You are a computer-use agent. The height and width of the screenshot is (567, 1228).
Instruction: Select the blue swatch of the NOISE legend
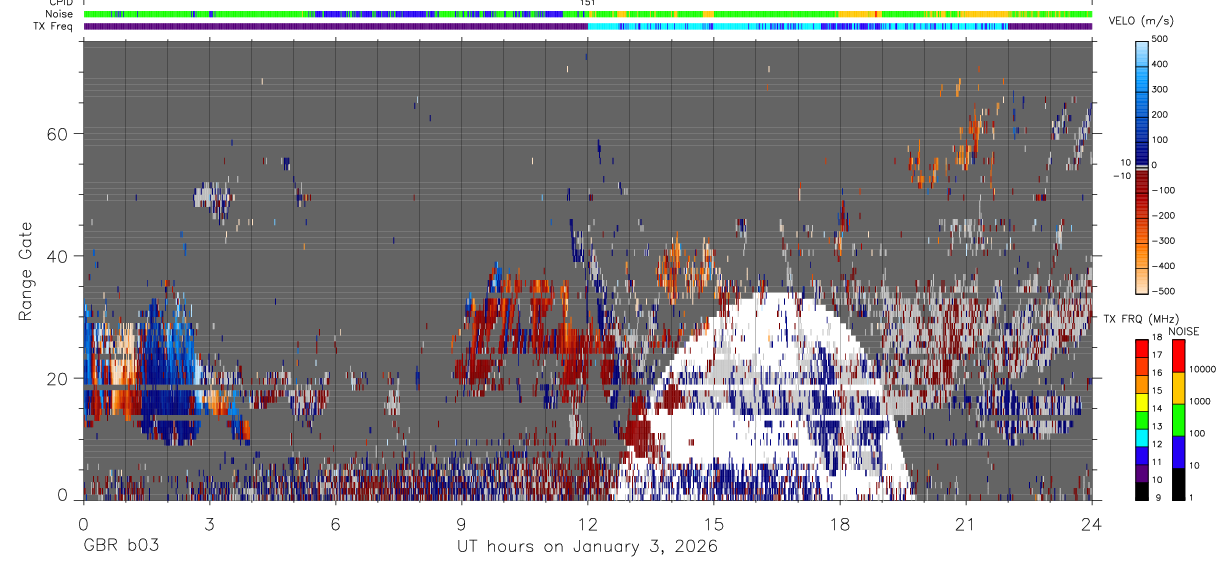tap(1179, 452)
